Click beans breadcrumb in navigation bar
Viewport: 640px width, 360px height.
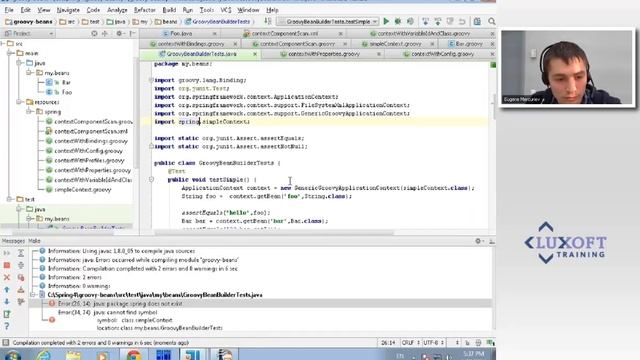point(166,22)
